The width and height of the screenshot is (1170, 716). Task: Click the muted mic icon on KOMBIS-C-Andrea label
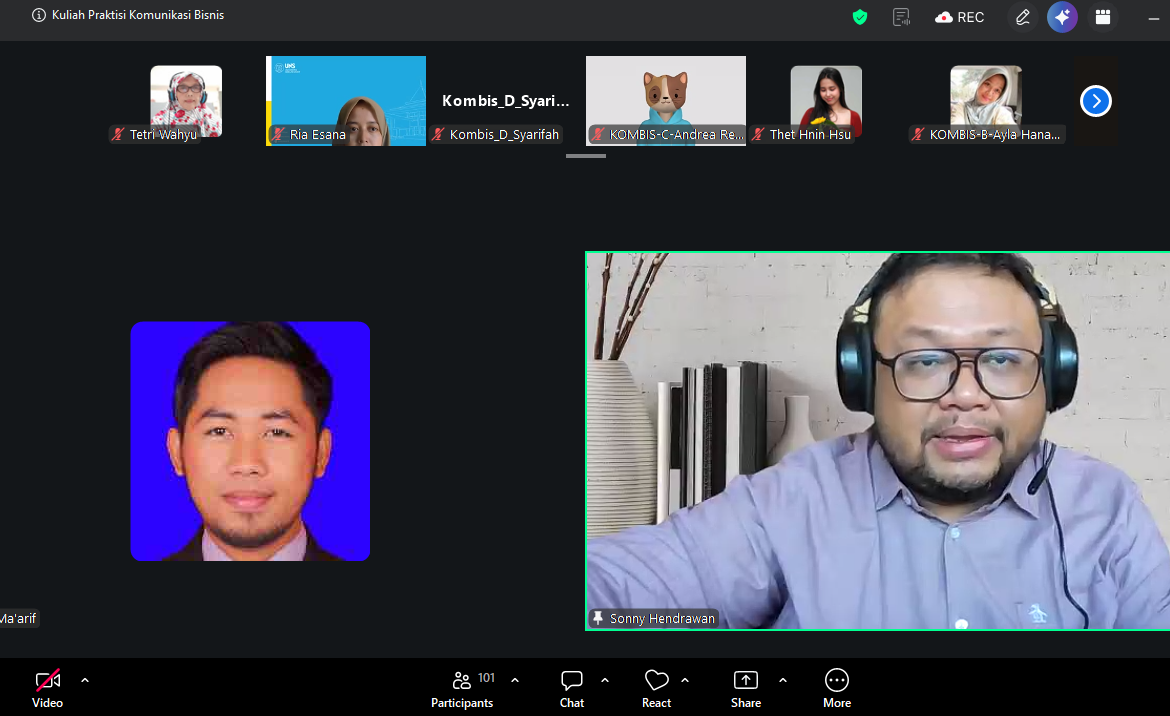point(598,134)
